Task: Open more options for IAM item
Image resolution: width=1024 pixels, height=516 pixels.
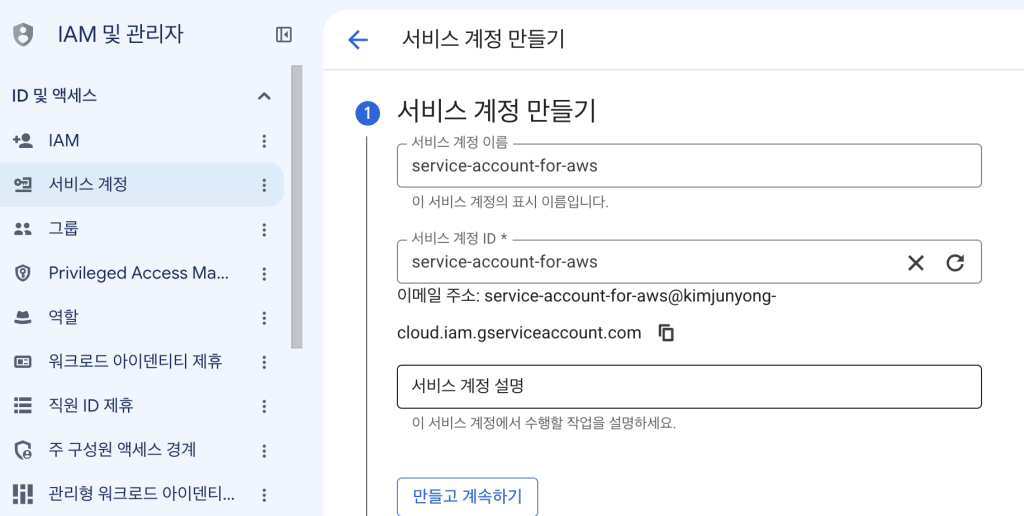Action: tap(264, 141)
